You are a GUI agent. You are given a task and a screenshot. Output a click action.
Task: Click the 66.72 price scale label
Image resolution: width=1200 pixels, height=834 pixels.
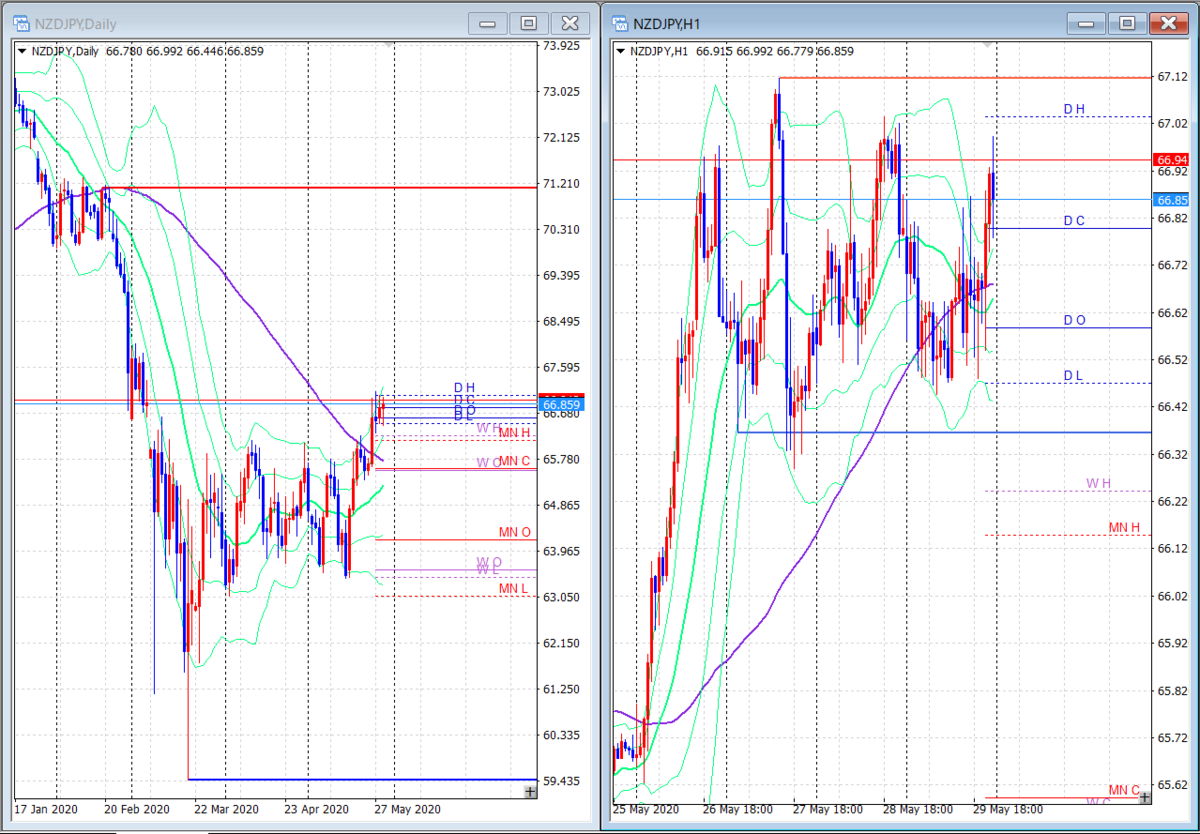(x=1172, y=266)
